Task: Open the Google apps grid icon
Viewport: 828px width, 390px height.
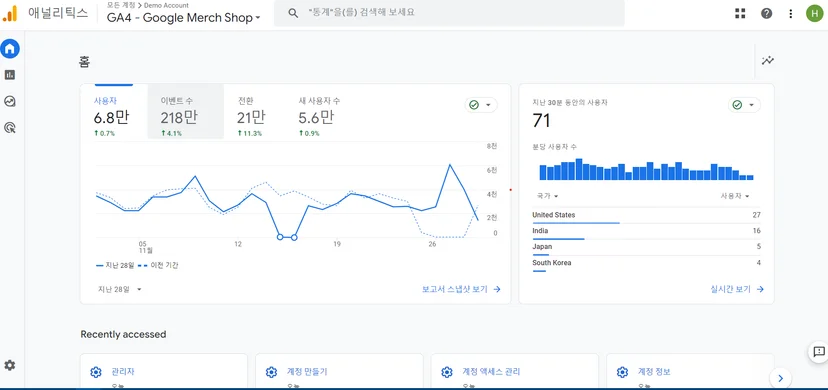Action: 740,14
